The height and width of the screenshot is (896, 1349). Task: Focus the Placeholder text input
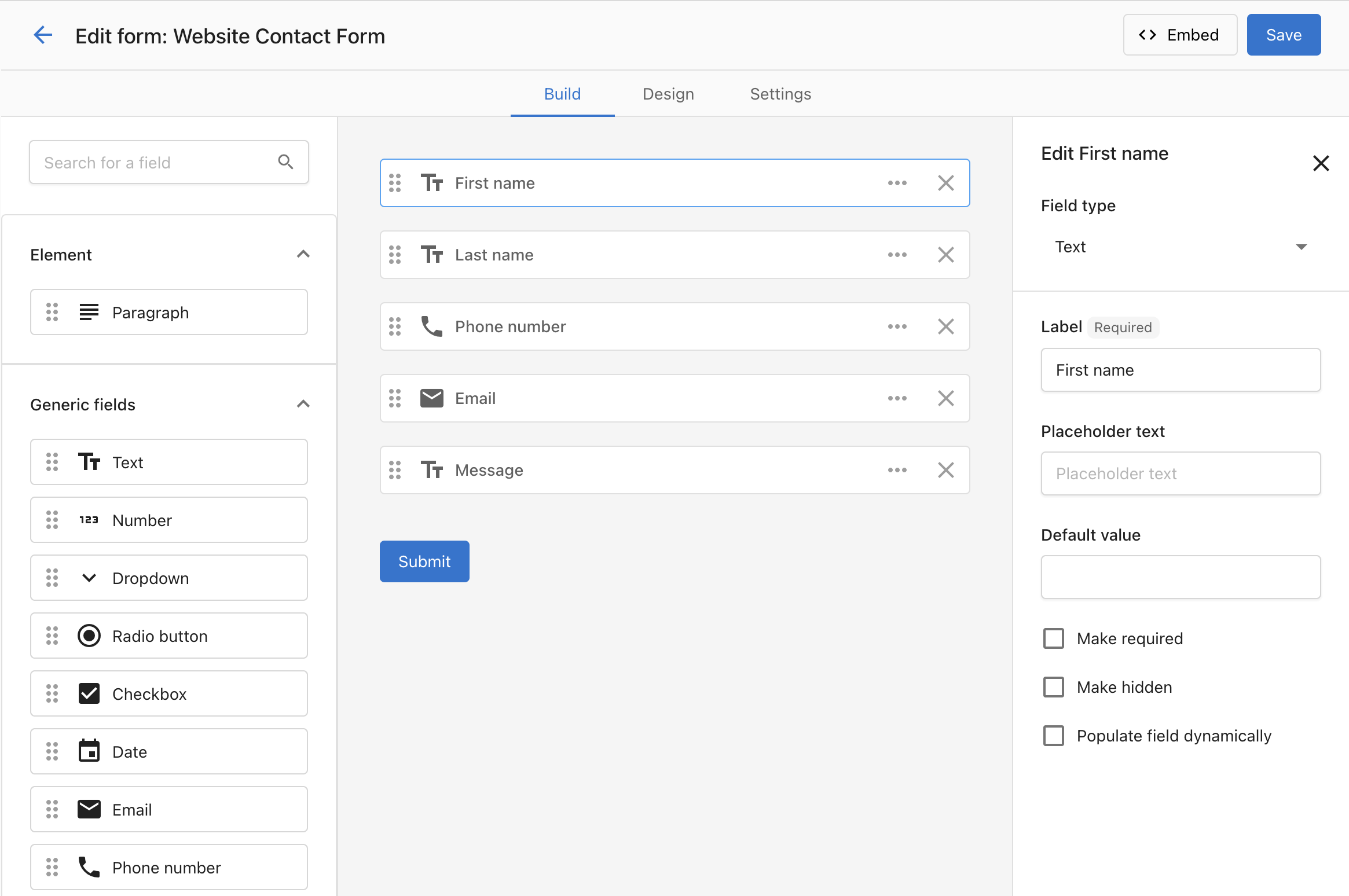(1180, 473)
